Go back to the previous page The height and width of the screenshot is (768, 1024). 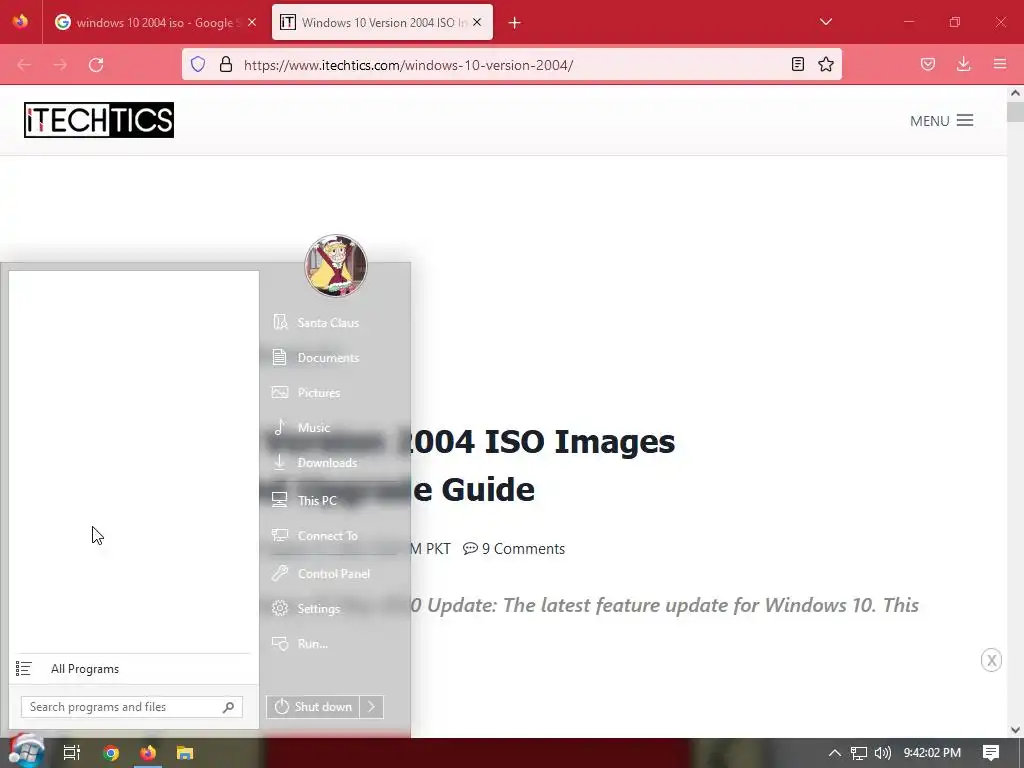[x=24, y=65]
